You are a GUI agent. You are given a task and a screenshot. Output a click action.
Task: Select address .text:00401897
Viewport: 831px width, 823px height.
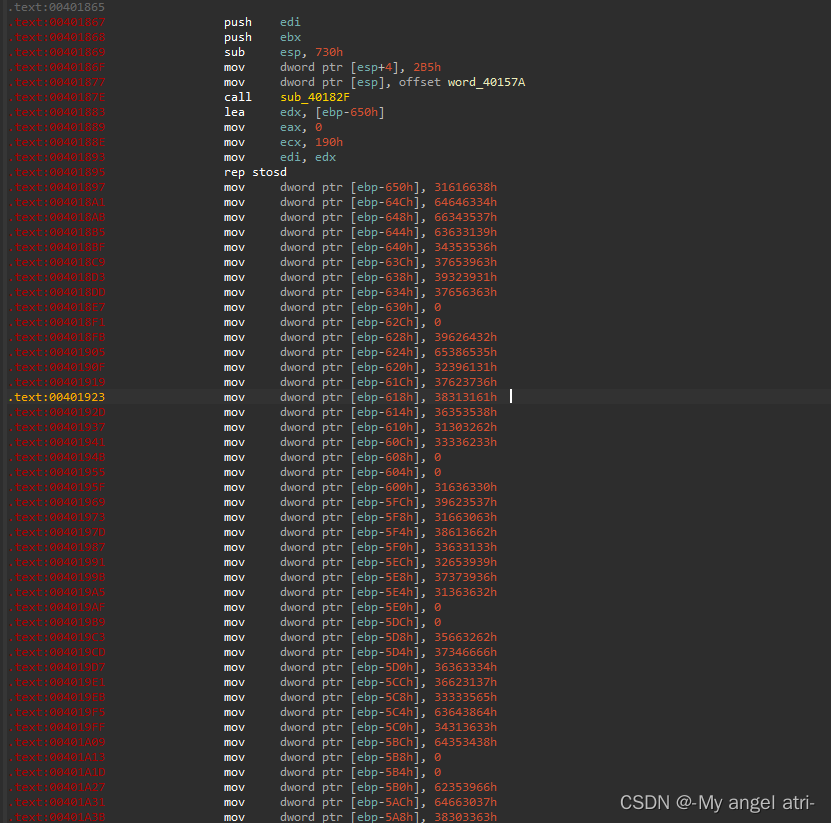point(57,188)
